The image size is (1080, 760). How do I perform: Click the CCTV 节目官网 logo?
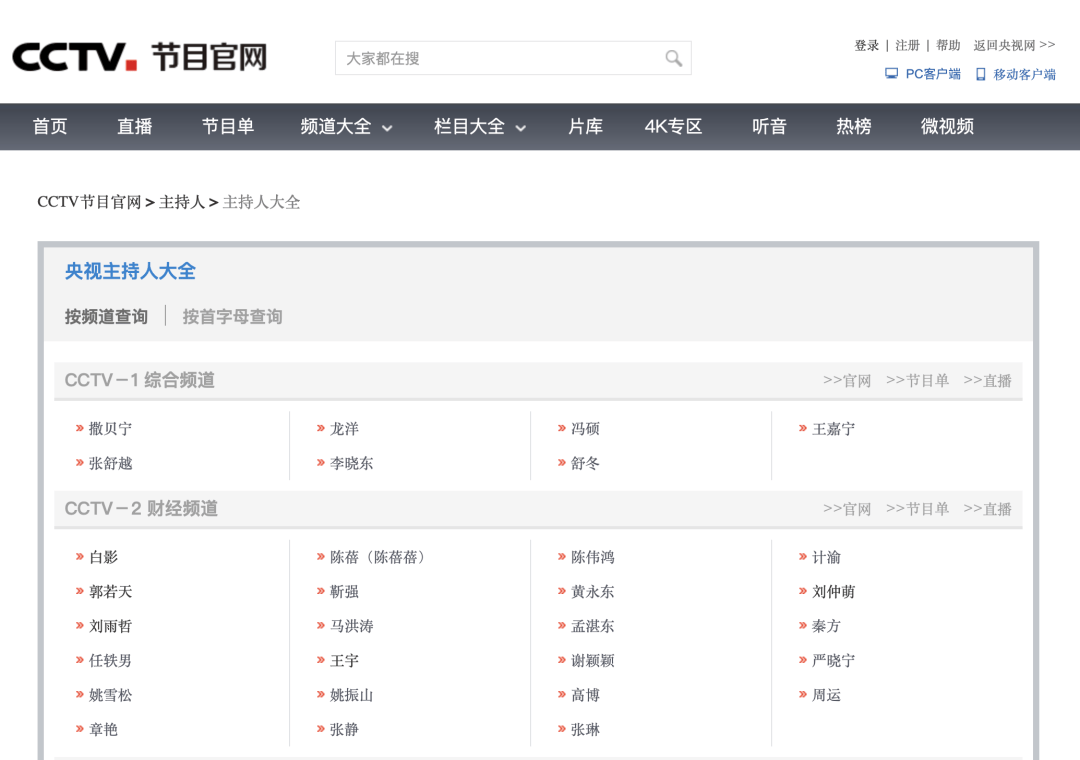tap(140, 57)
